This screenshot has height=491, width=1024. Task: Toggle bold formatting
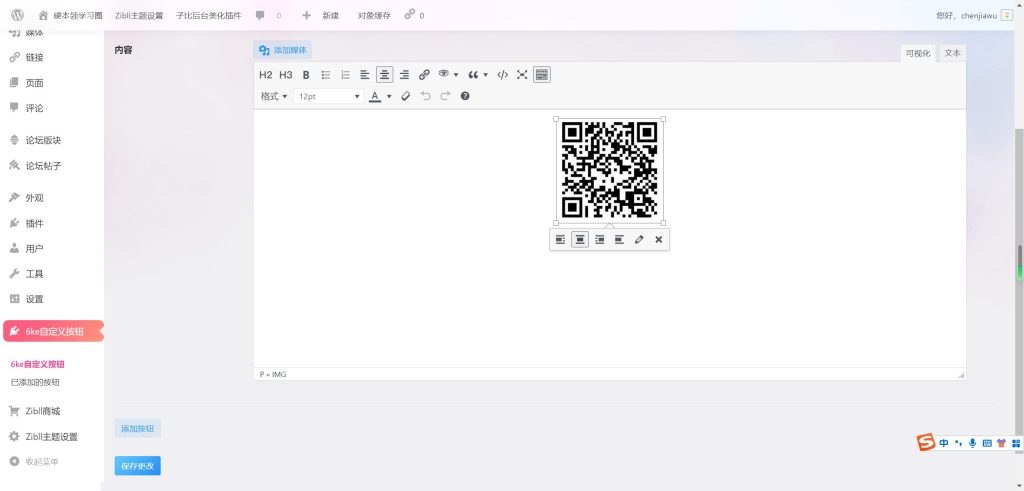(306, 75)
